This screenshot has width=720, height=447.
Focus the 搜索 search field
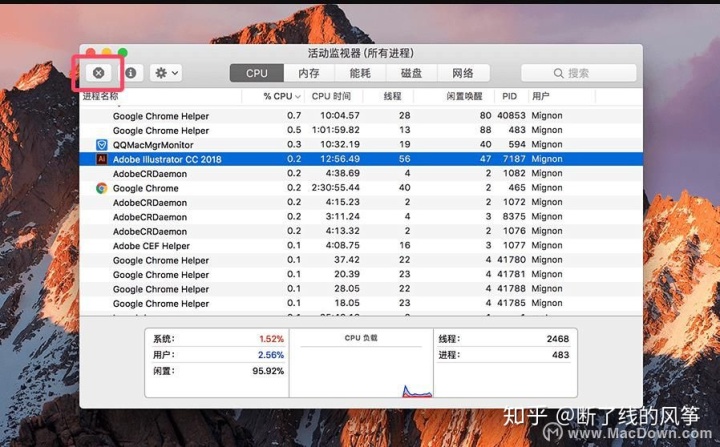click(x=579, y=73)
